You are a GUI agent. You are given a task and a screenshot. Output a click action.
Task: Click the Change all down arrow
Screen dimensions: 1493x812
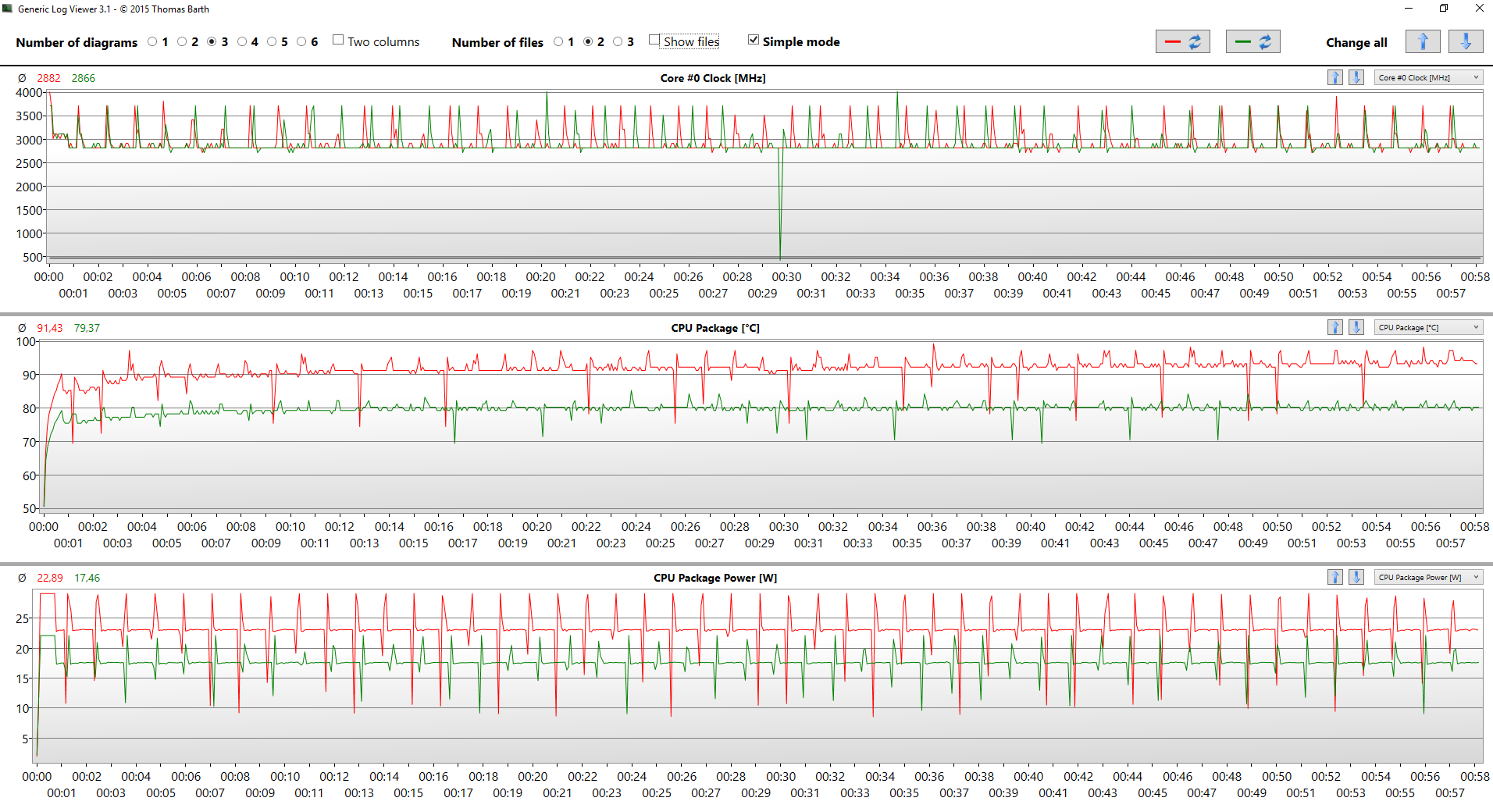click(1465, 42)
